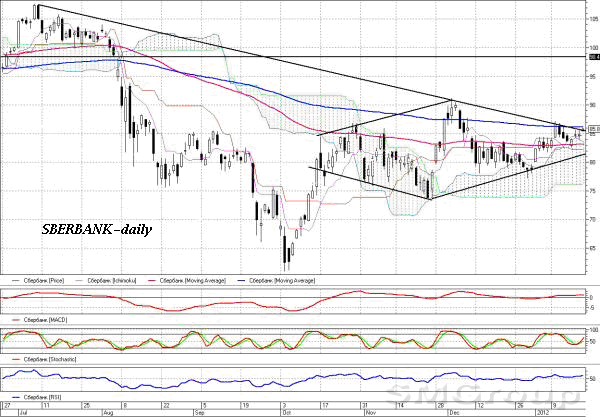Screen dimensions: 600x417
Task: Click the horizontal resistance line near 98
Action: click(300, 57)
